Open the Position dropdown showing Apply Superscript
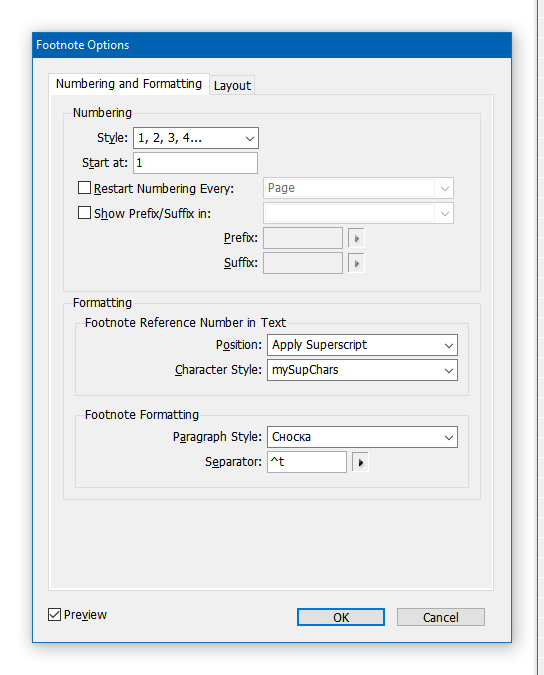The image size is (544, 675). tap(362, 345)
